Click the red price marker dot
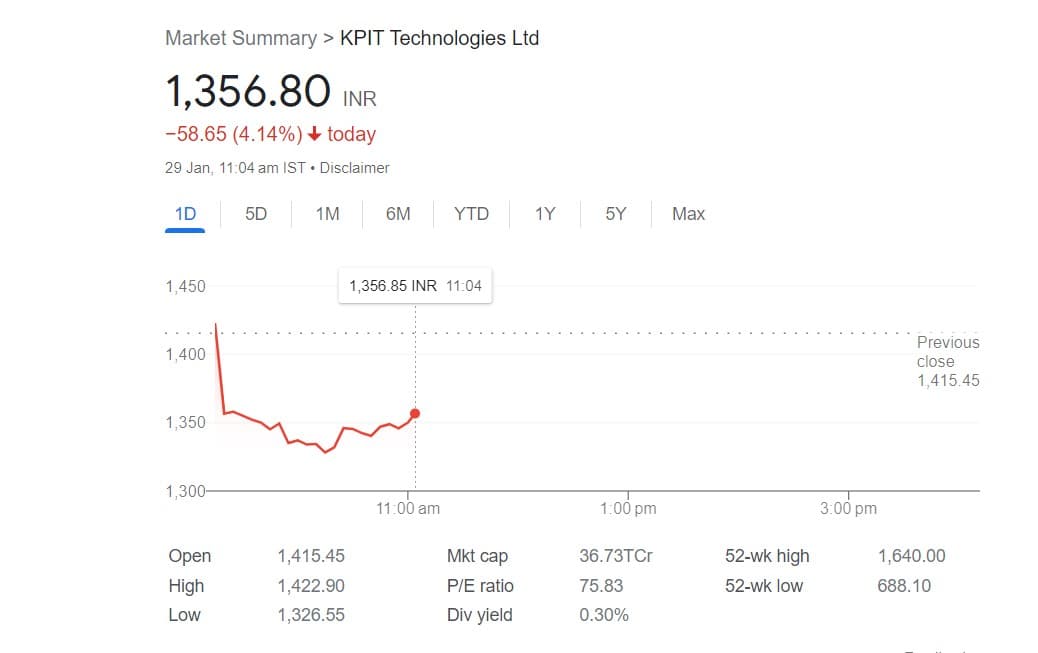Image resolution: width=1038 pixels, height=653 pixels. coord(415,413)
